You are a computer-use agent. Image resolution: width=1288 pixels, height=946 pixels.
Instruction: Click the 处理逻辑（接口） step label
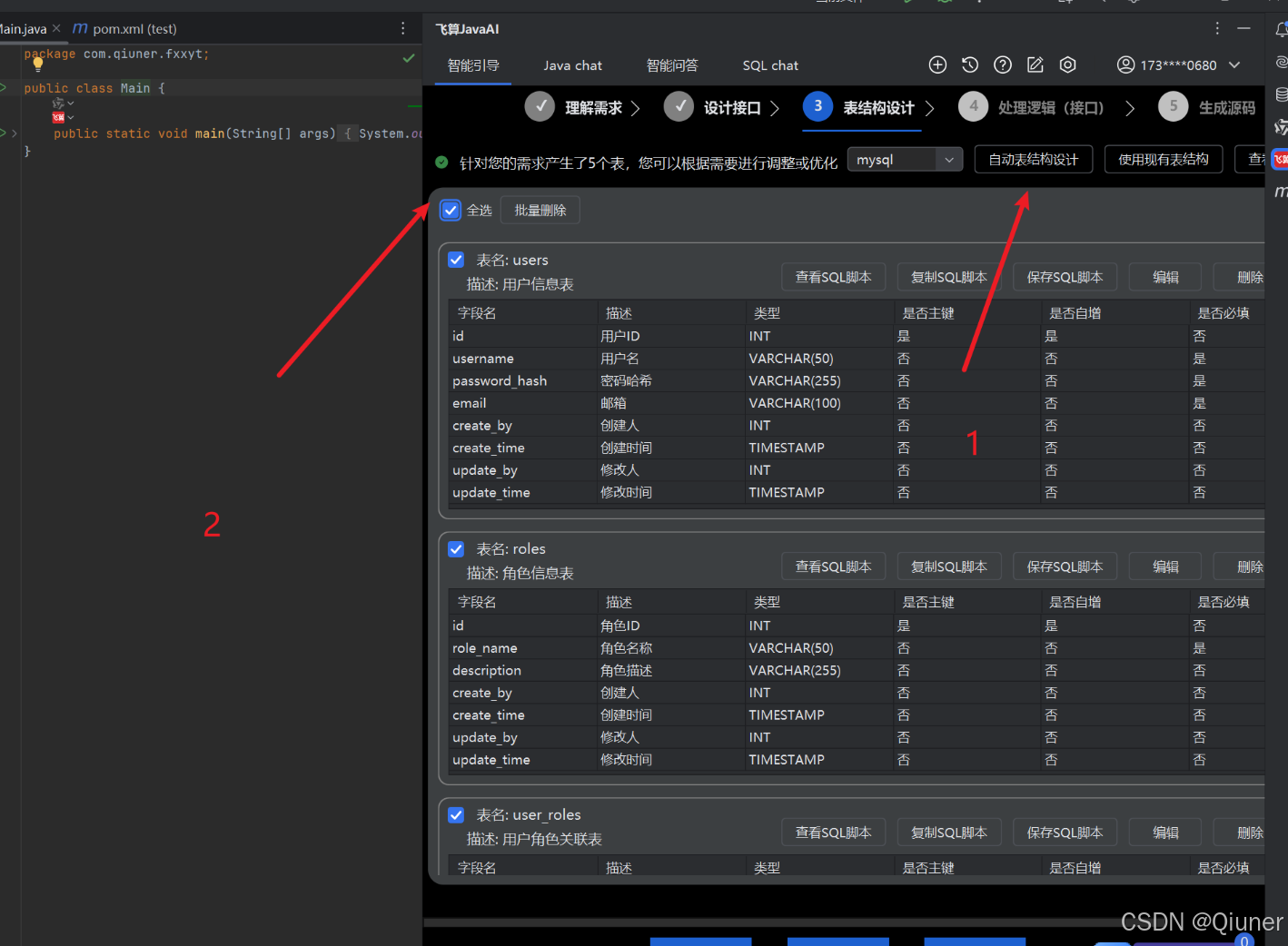point(1051,107)
